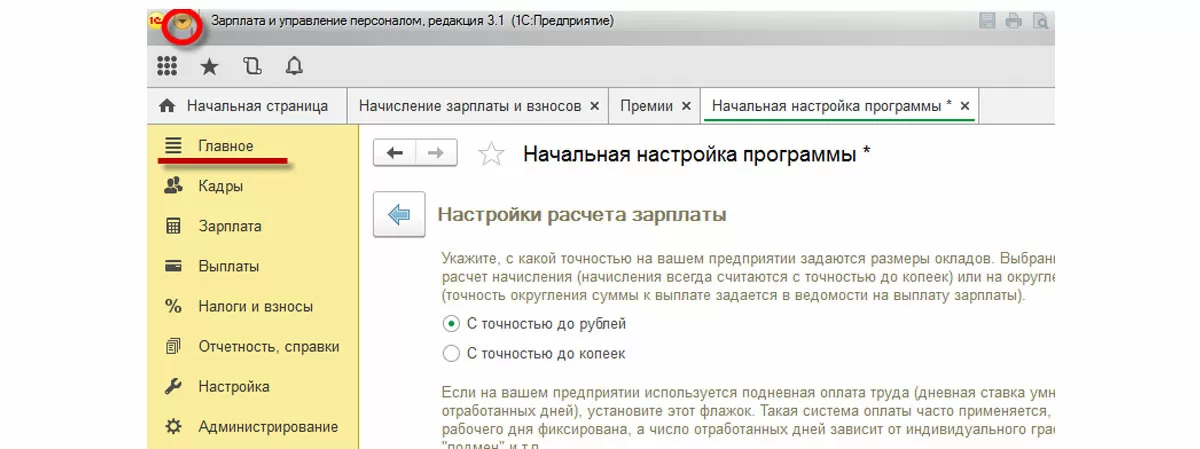Close the Начальная настройка программы tab

[966, 105]
